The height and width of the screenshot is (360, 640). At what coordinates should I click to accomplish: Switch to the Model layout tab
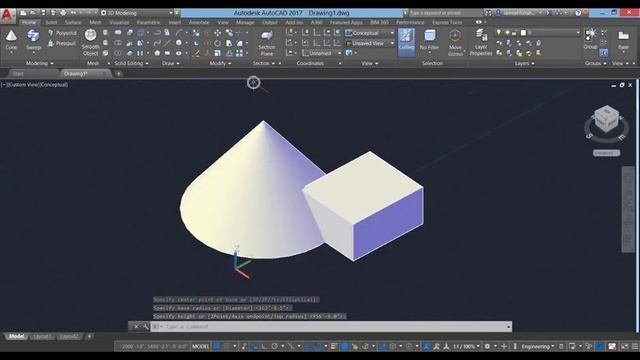tap(17, 336)
